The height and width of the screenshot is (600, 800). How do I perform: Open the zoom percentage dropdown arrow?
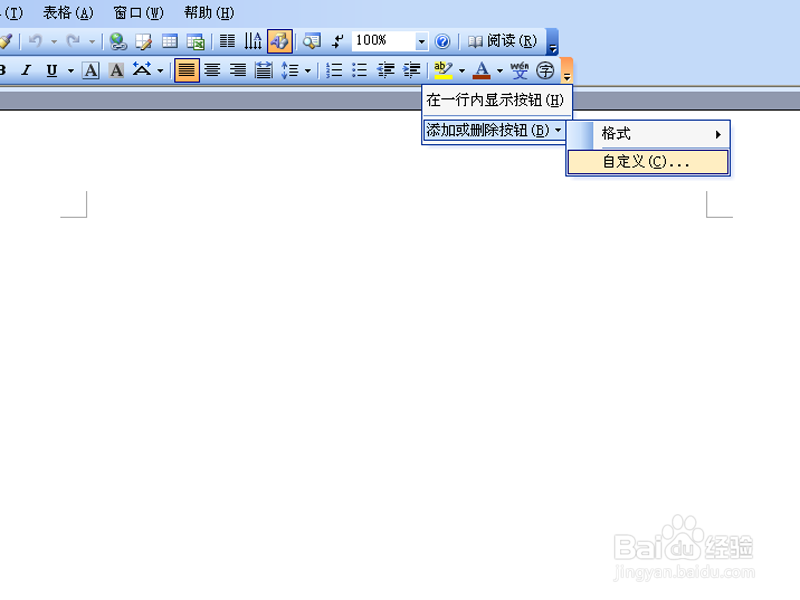(421, 41)
